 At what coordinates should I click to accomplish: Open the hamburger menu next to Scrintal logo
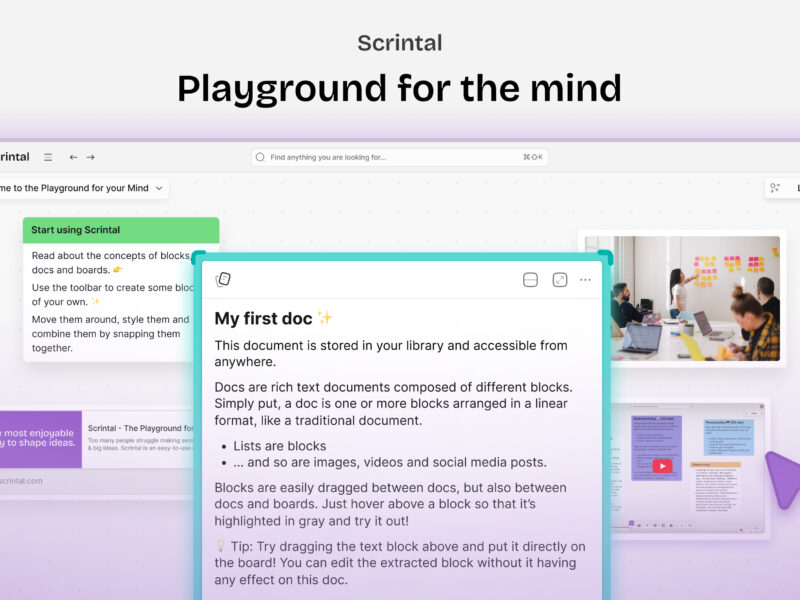(x=48, y=157)
